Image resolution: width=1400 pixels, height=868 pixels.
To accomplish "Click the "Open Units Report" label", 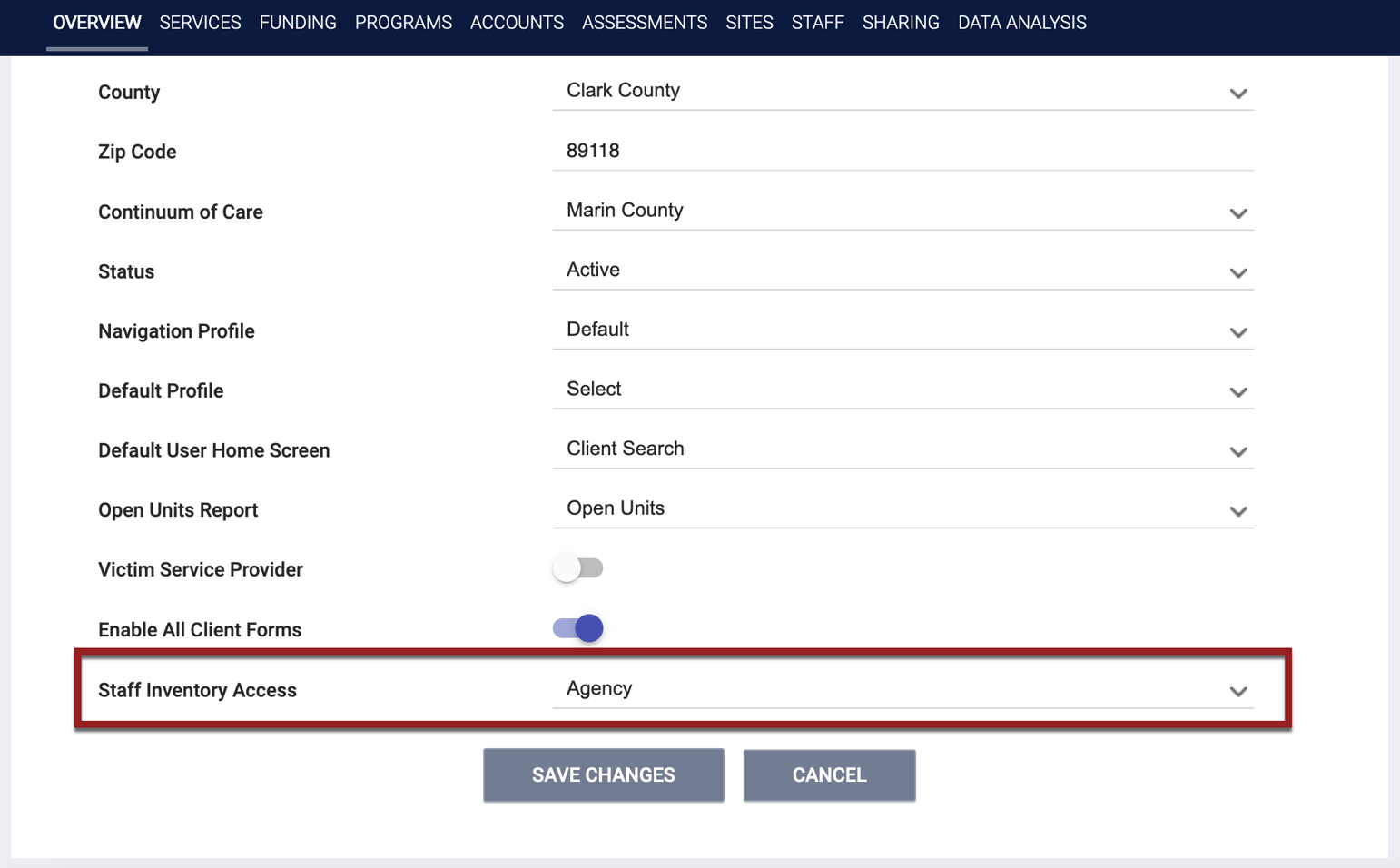I will point(178,510).
